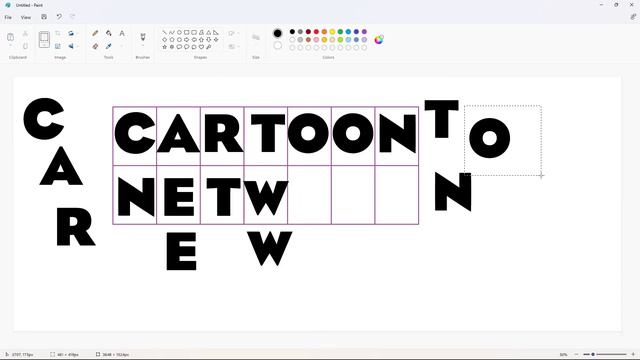This screenshot has height=360, width=640.
Task: Choose the red color swatch
Action: [316, 31]
